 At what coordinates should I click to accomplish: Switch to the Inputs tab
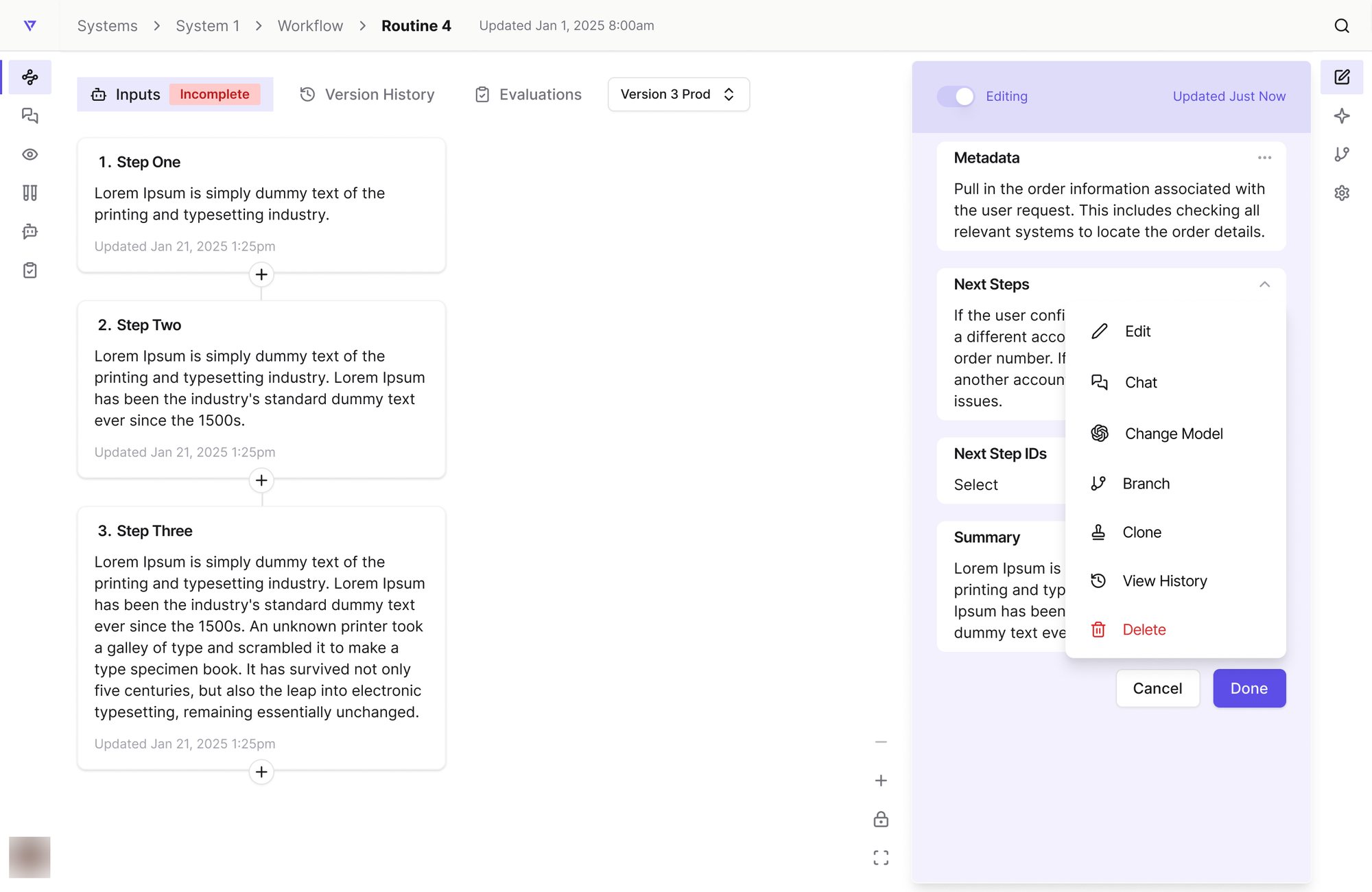click(x=175, y=94)
